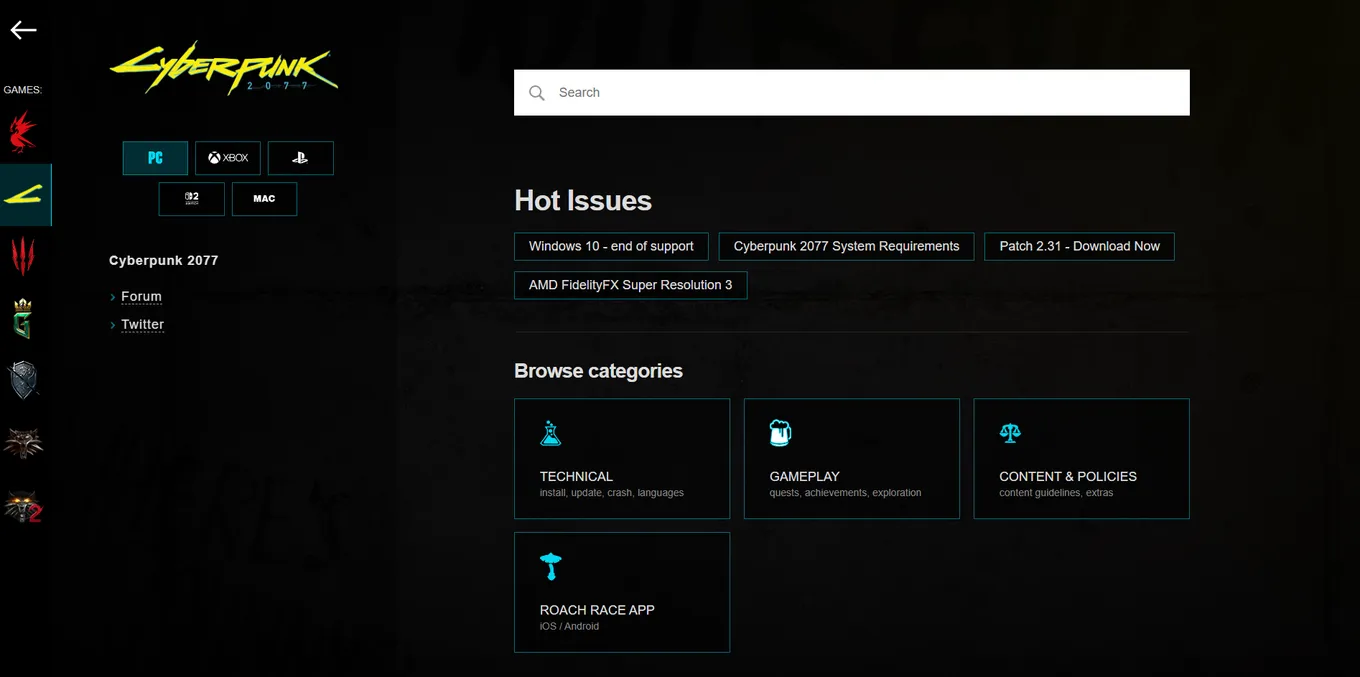Click 'install, update, crash, languages' subtitle

pos(612,493)
